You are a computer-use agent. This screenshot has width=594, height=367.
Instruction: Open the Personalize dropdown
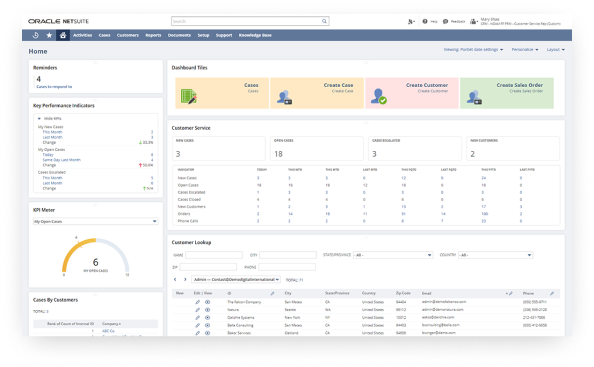tap(525, 50)
